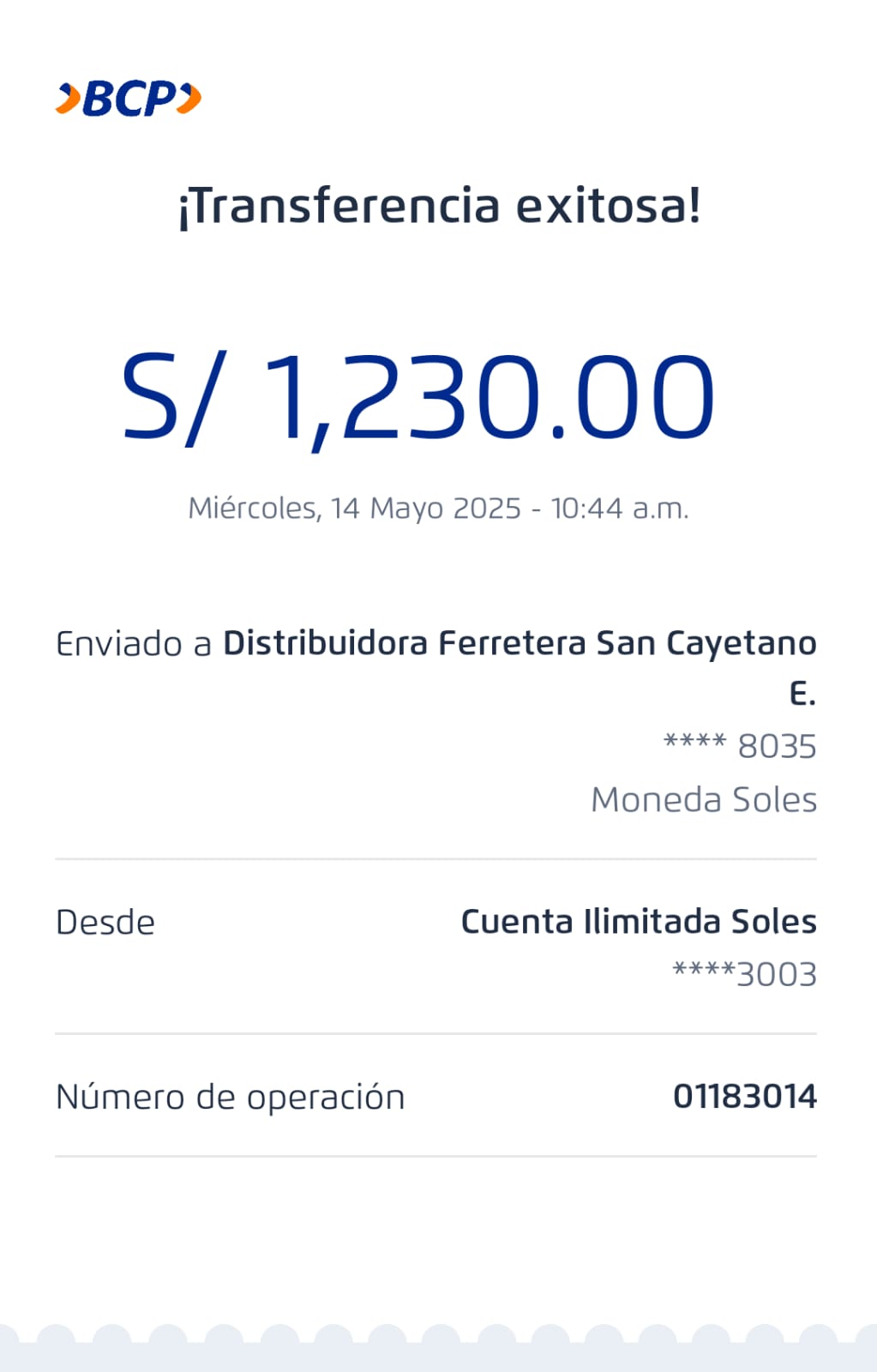Tap the source account number ending 3003
This screenshot has height=1372, width=877.
tap(744, 974)
